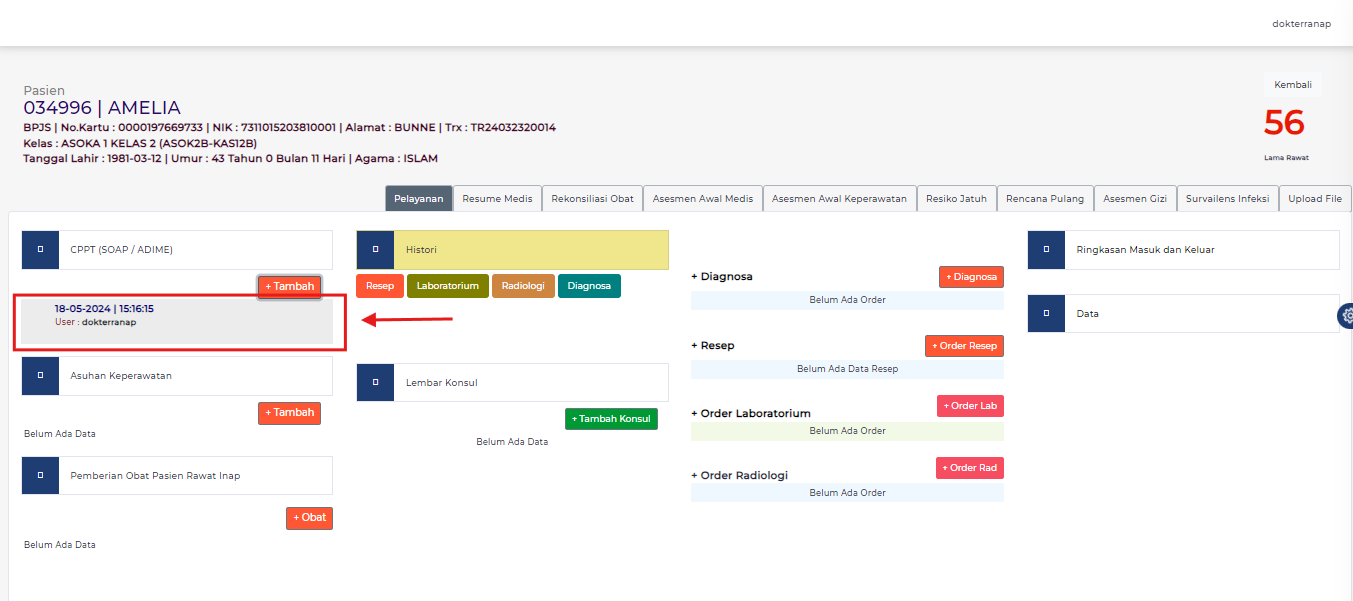This screenshot has height=601, width=1353.
Task: Click the Data panel icon
Action: tap(1046, 313)
